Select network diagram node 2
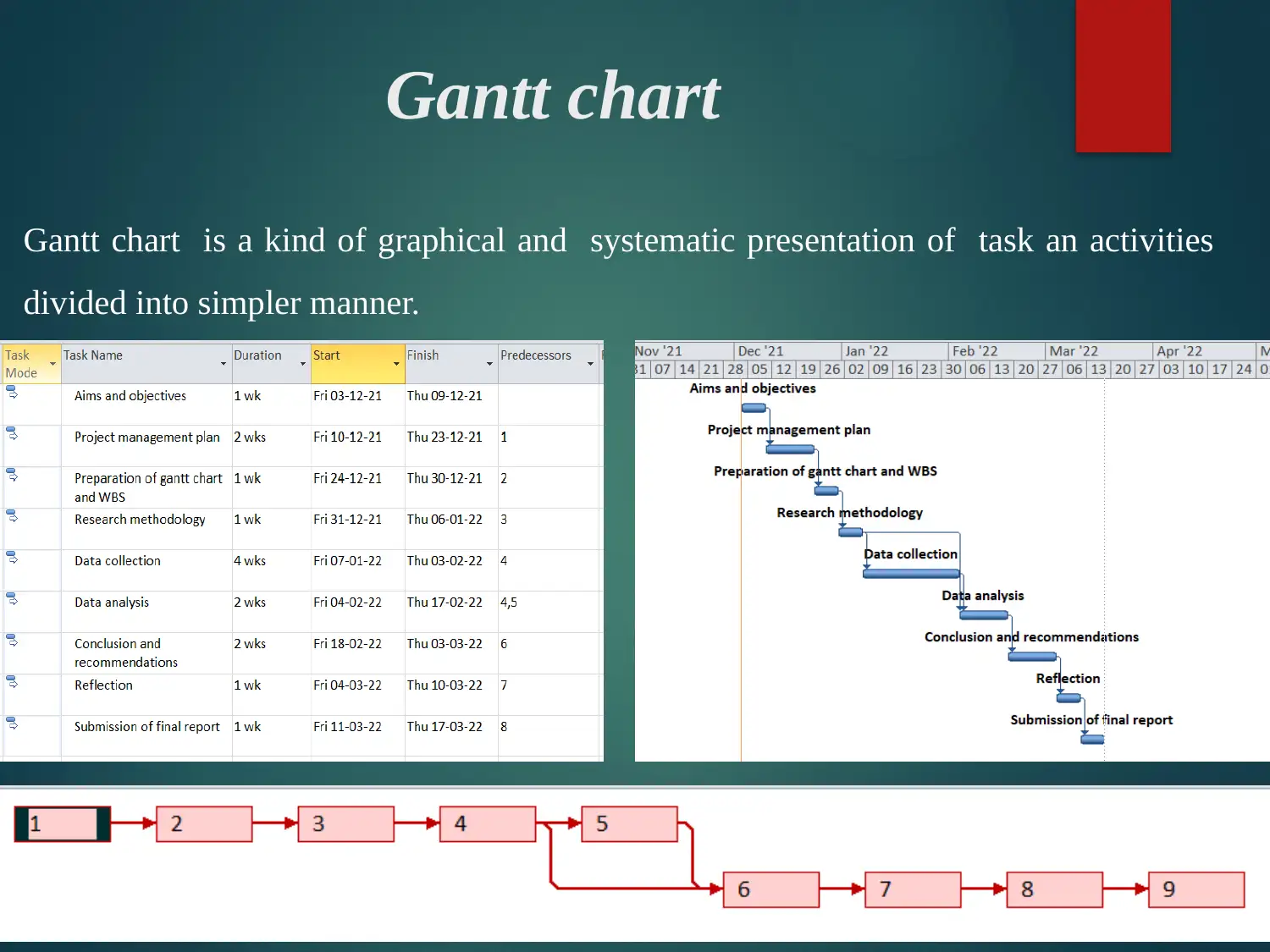The width and height of the screenshot is (1270, 952). (x=204, y=824)
